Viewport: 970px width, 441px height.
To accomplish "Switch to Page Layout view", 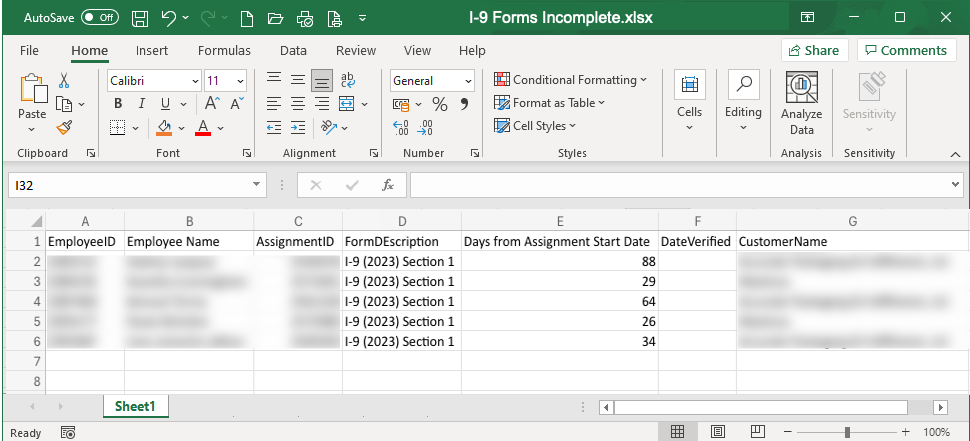I will (718, 432).
